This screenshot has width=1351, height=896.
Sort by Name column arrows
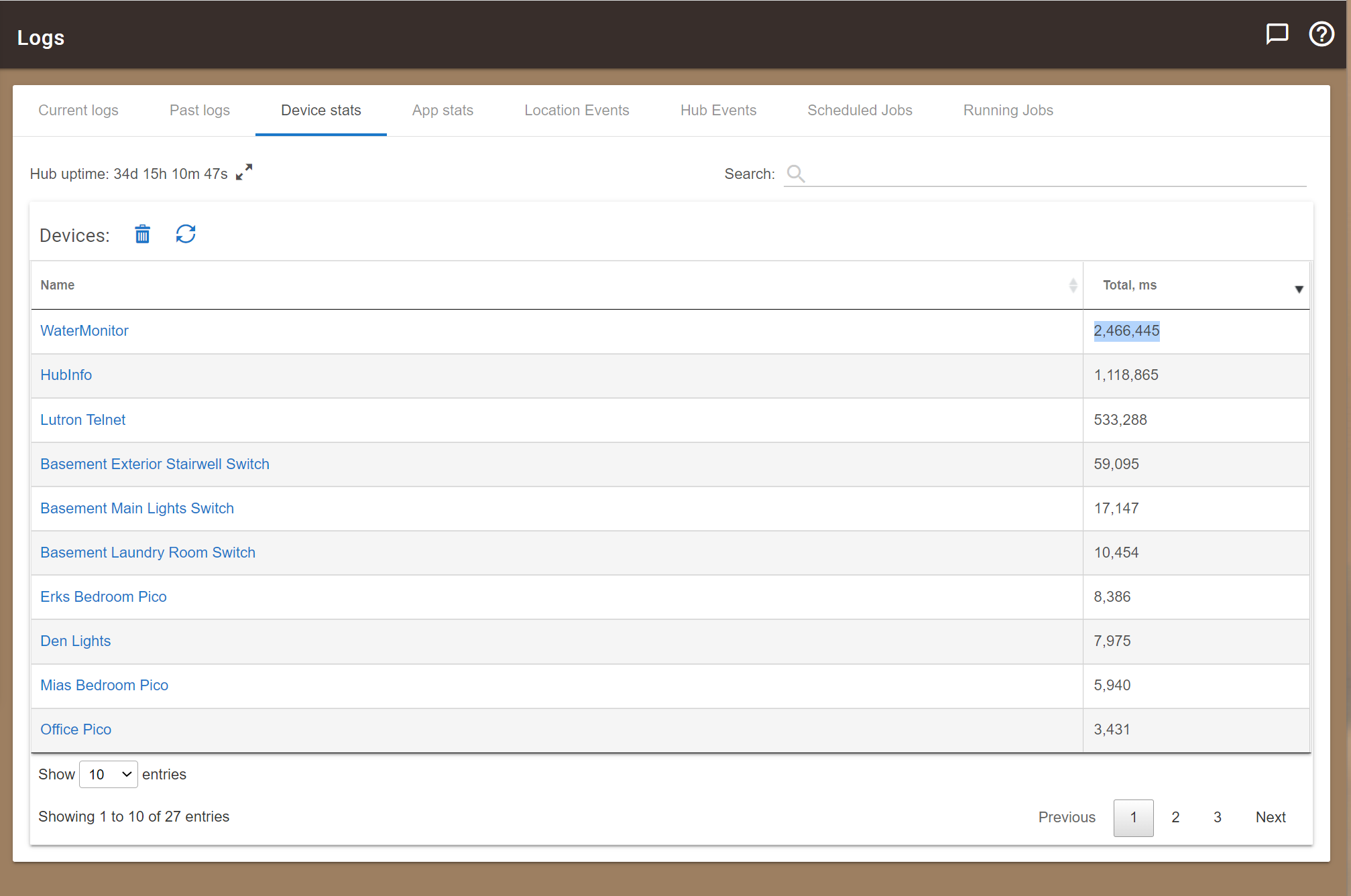pos(1073,285)
